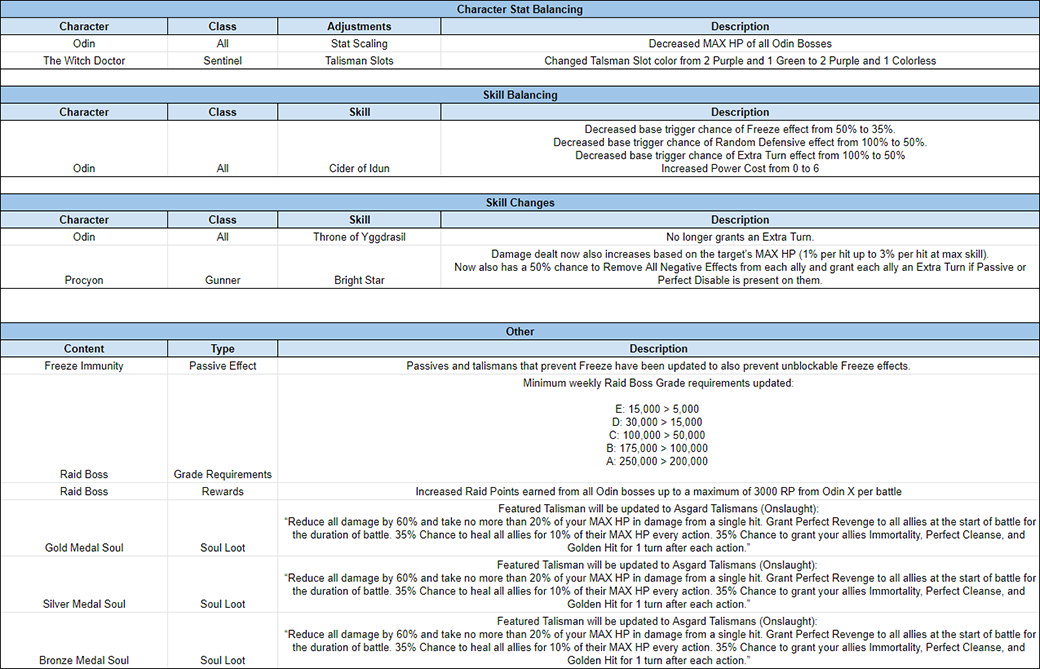This screenshot has width=1040, height=669.
Task: Select the Procyon character cell
Action: pyautogui.click(x=84, y=281)
